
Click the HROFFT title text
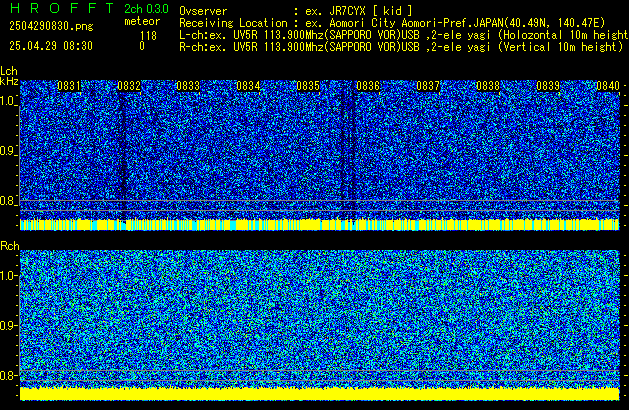click(62, 8)
